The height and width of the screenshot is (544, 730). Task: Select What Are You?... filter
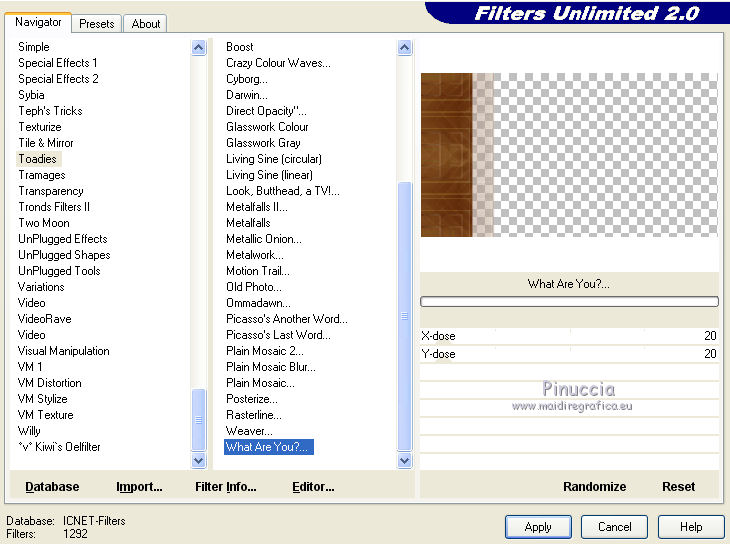pos(269,447)
